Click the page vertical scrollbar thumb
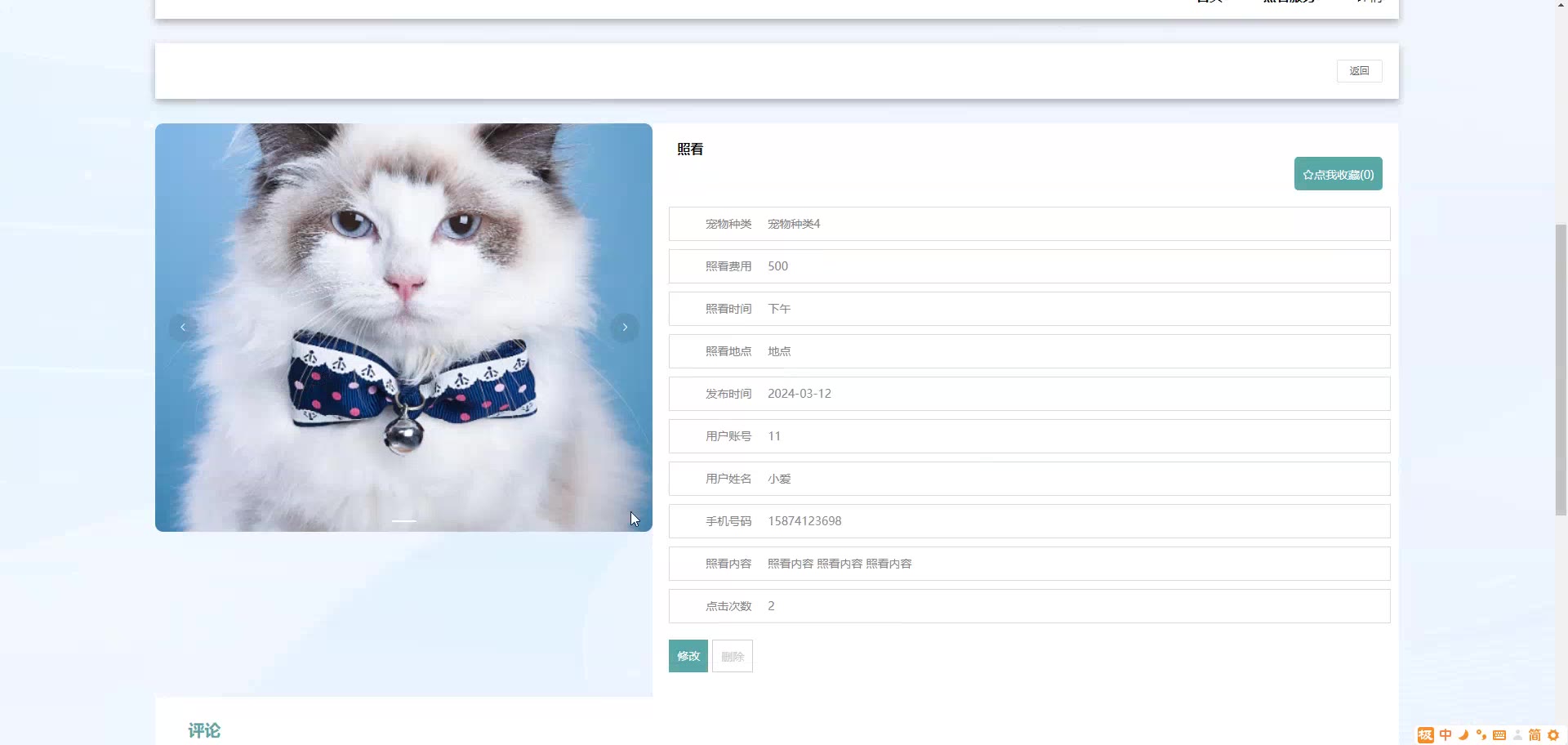This screenshot has width=1568, height=745. 1561,369
